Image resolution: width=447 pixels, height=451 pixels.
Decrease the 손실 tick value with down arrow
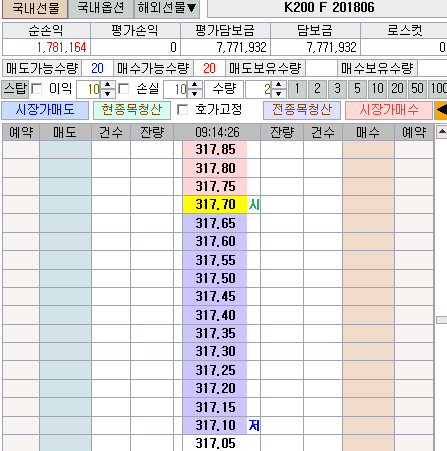(x=194, y=94)
